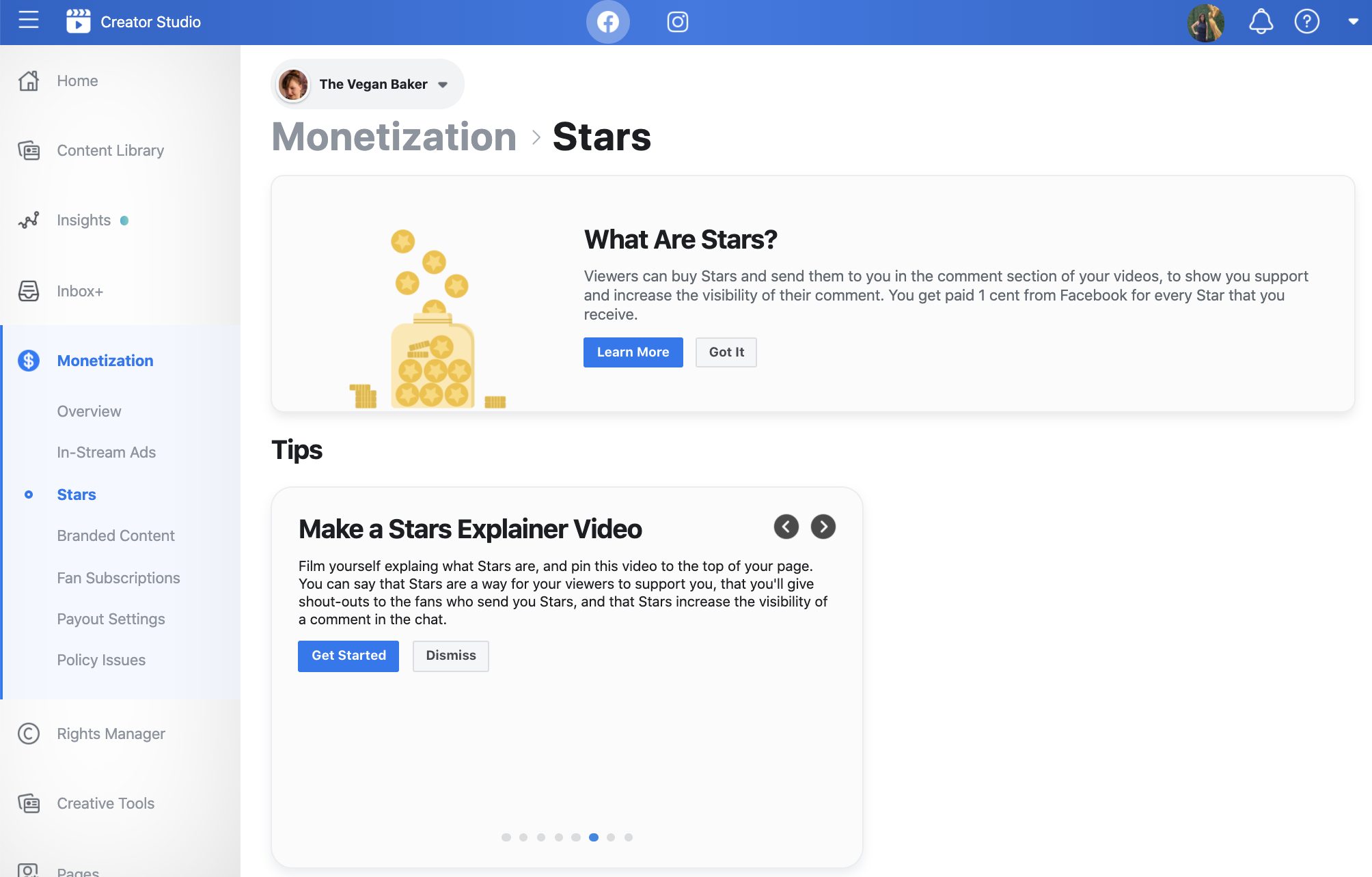Screen dimensions: 1372x877
Task: Open The Vegan Baker page selector dropdown
Action: pos(368,84)
